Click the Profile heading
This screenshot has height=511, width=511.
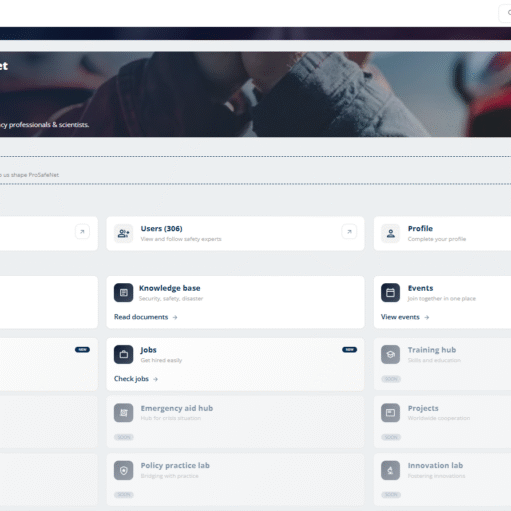point(420,229)
